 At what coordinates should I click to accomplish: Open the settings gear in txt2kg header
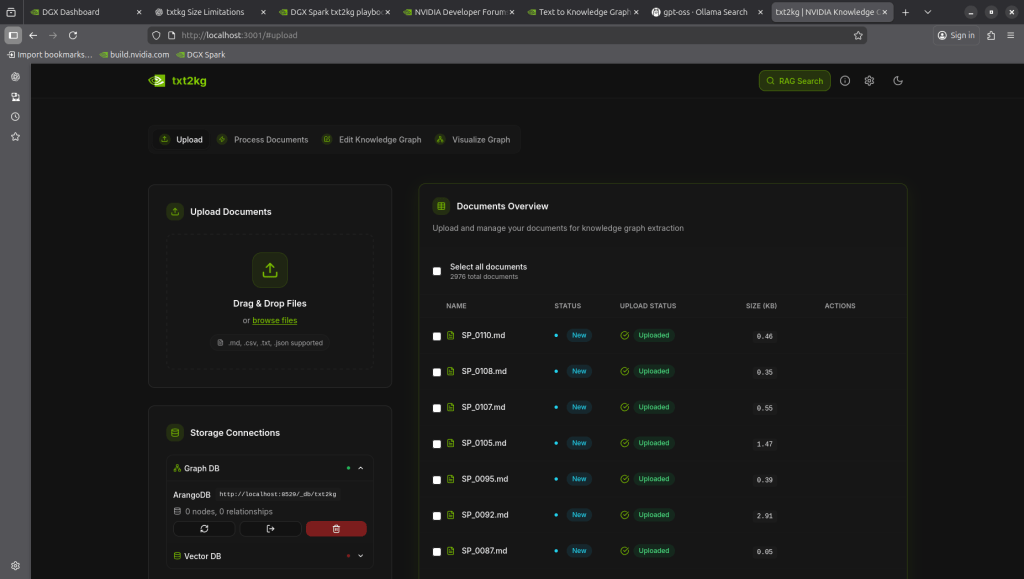870,81
